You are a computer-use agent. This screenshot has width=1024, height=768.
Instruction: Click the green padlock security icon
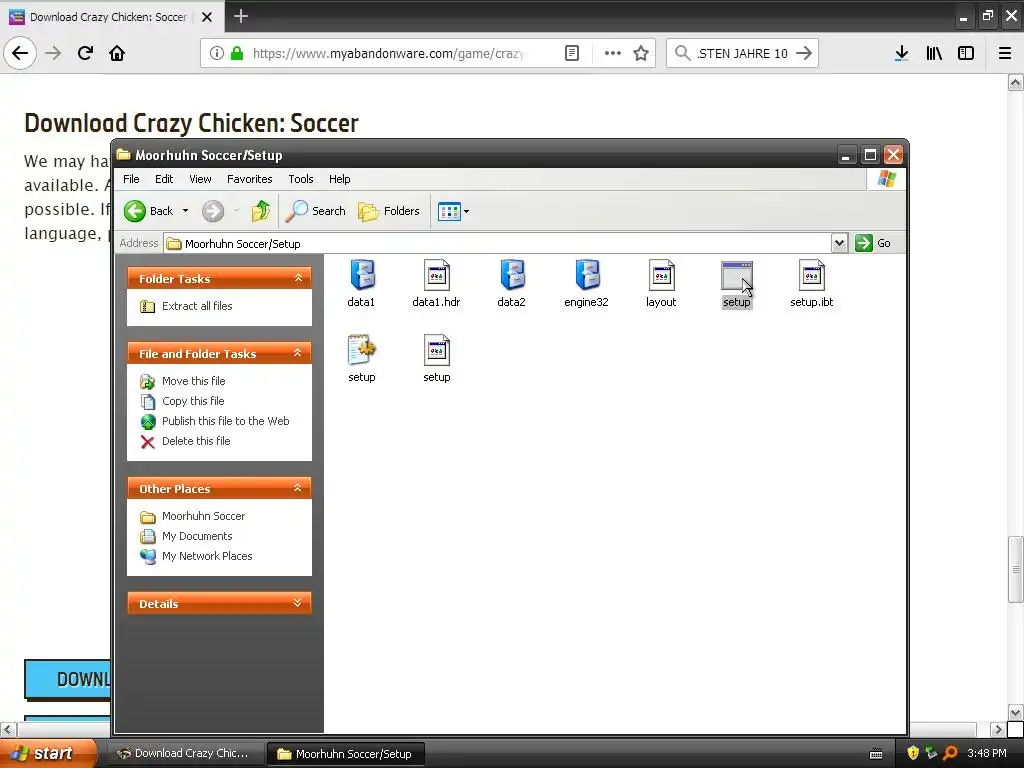237,53
